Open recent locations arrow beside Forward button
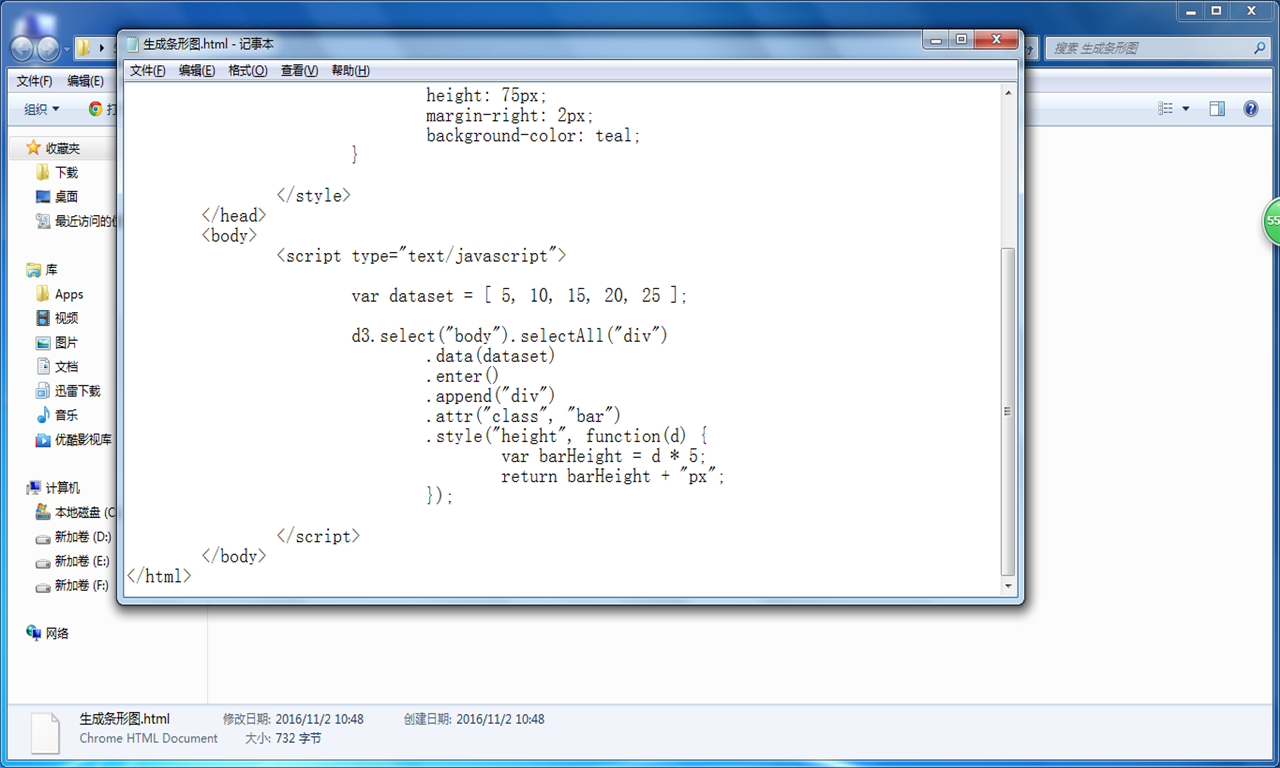This screenshot has width=1280, height=768. pos(67,49)
